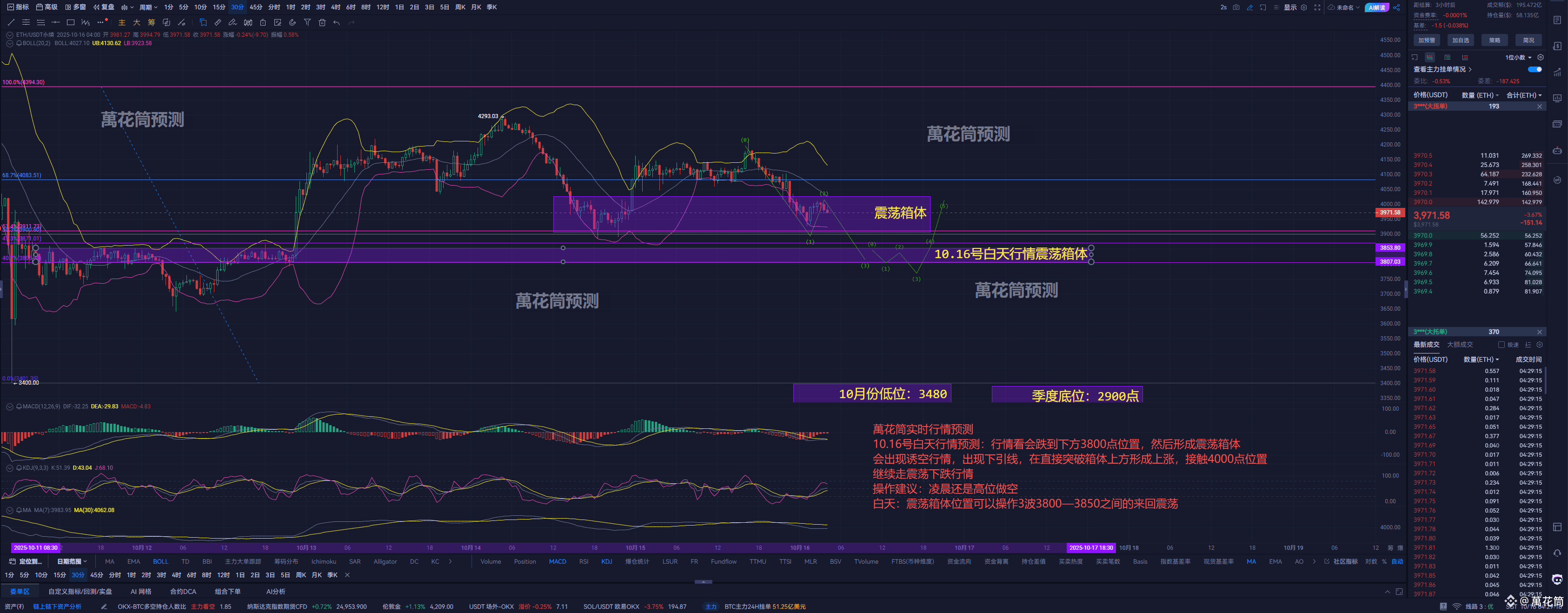Open the 周期 period dropdown

(x=148, y=7)
